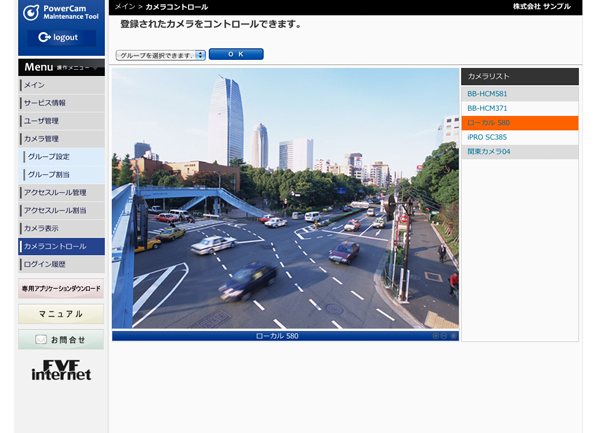
Task: Select iPRO SC385 camera
Action: 519,137
